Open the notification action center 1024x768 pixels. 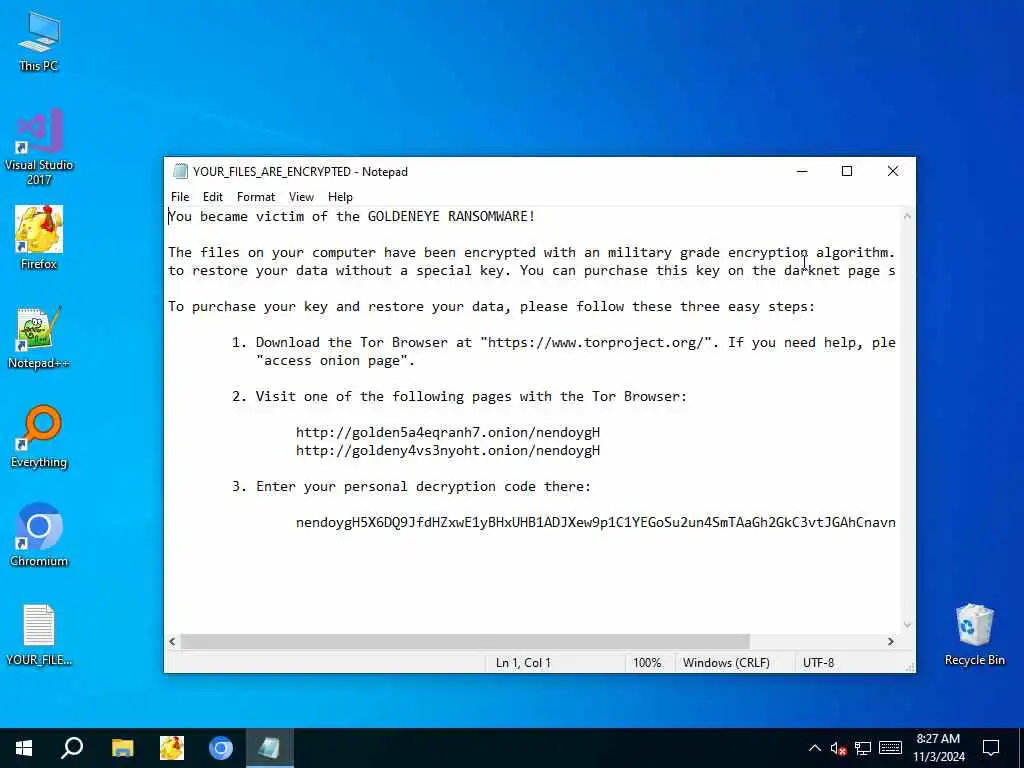(991, 748)
